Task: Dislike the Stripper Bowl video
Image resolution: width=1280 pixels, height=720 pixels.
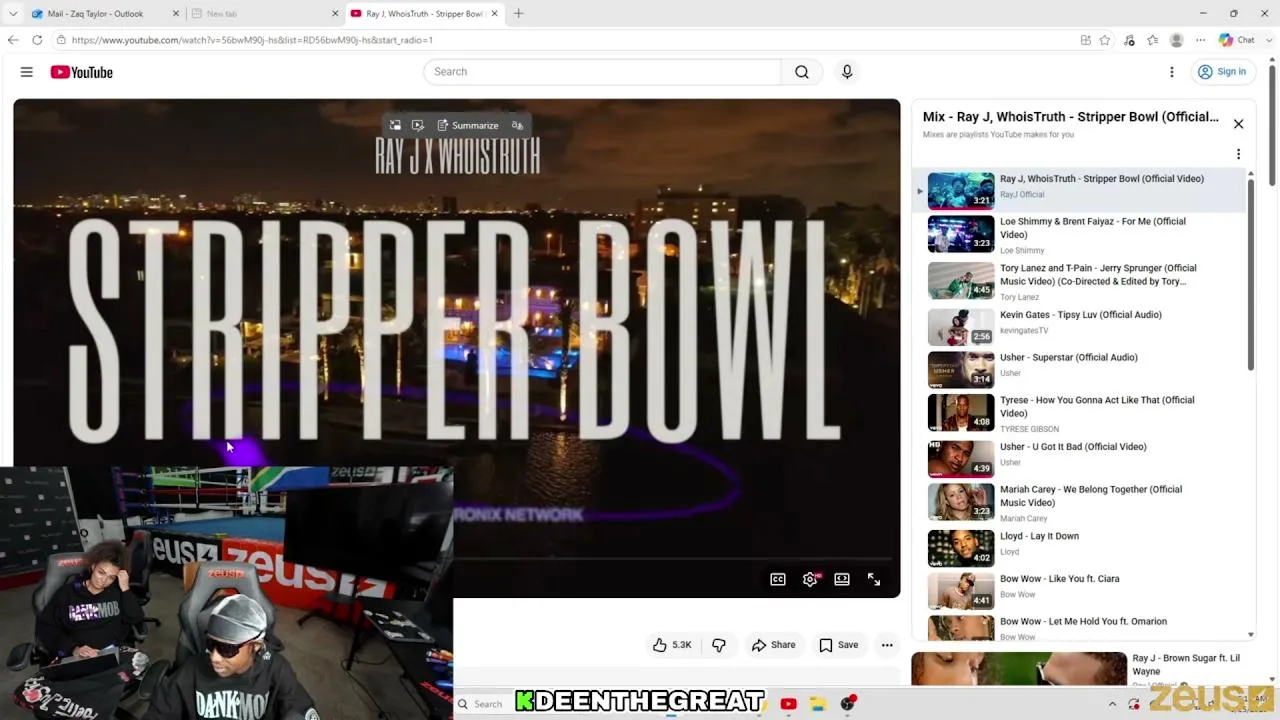Action: coord(719,645)
